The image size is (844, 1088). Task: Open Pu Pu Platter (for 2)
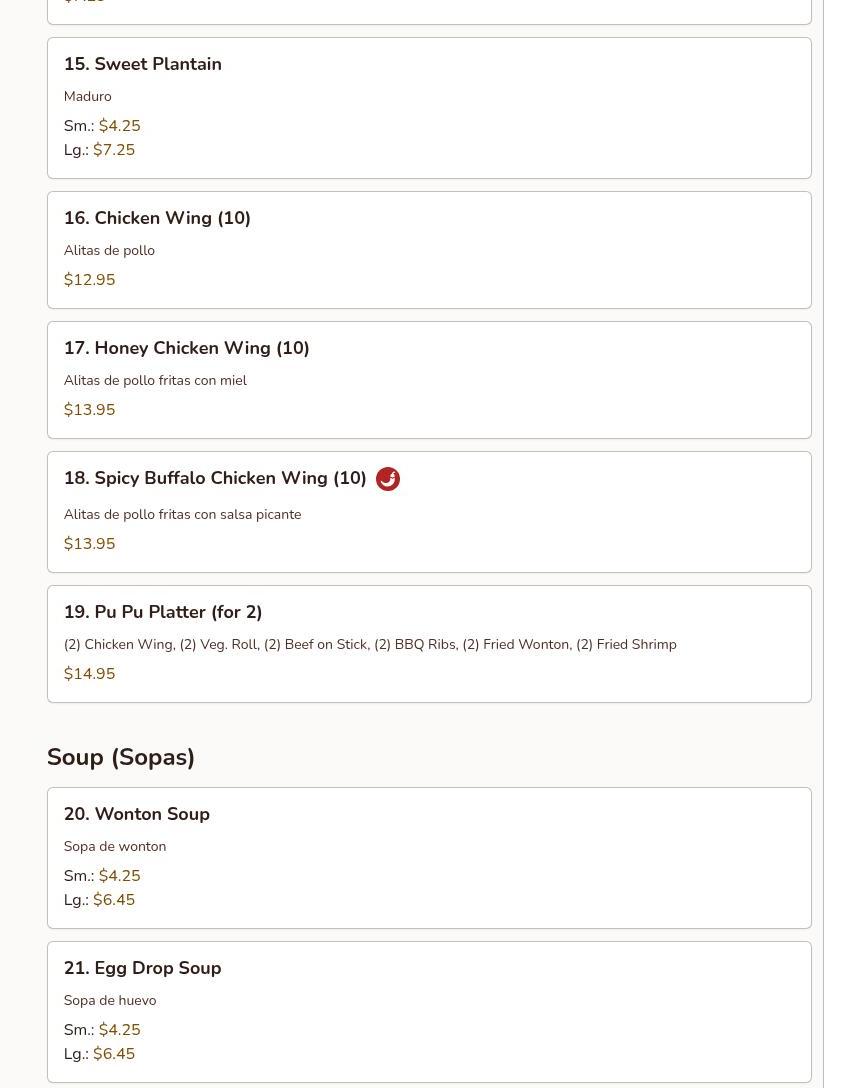click(429, 644)
